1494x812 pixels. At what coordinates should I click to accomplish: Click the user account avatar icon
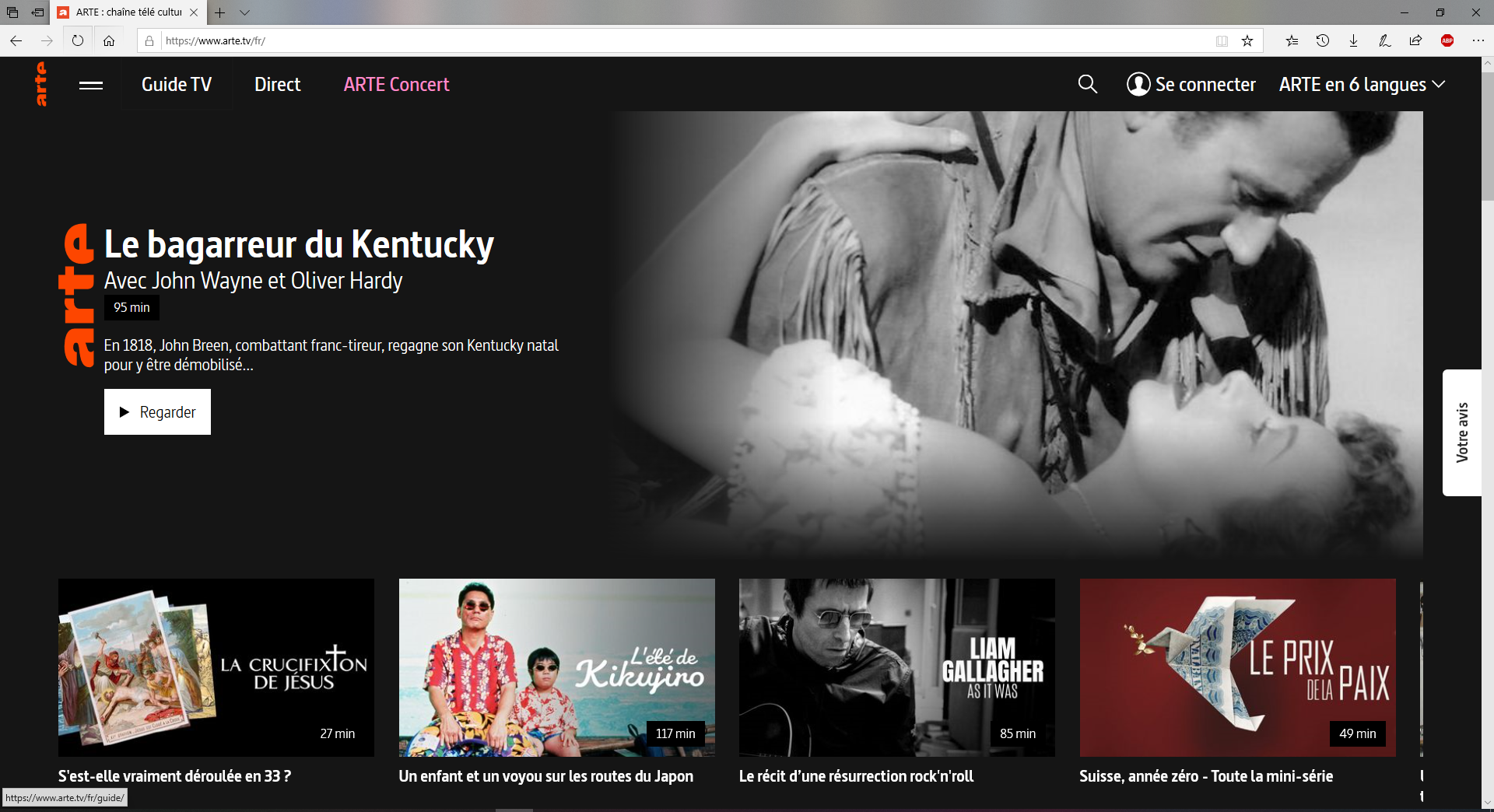pyautogui.click(x=1138, y=84)
